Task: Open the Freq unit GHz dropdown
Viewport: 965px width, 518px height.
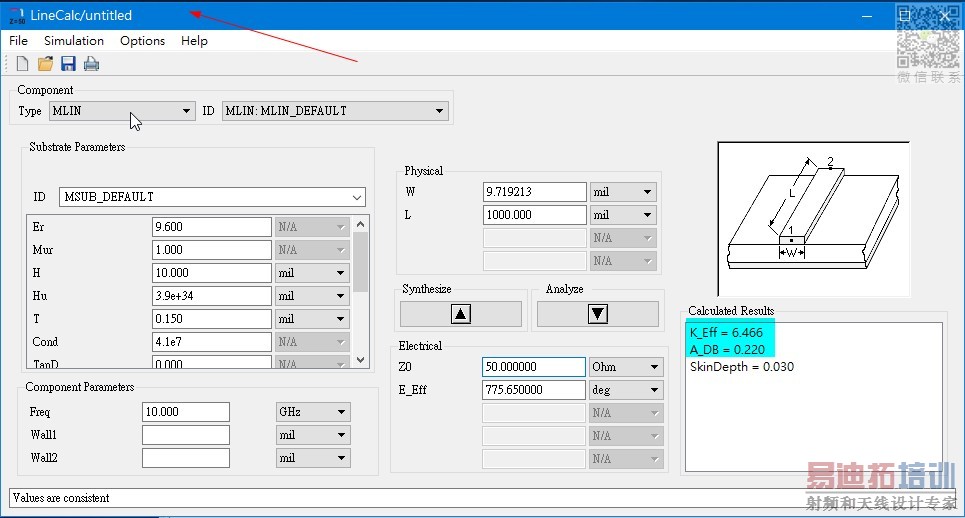Action: pyautogui.click(x=313, y=412)
